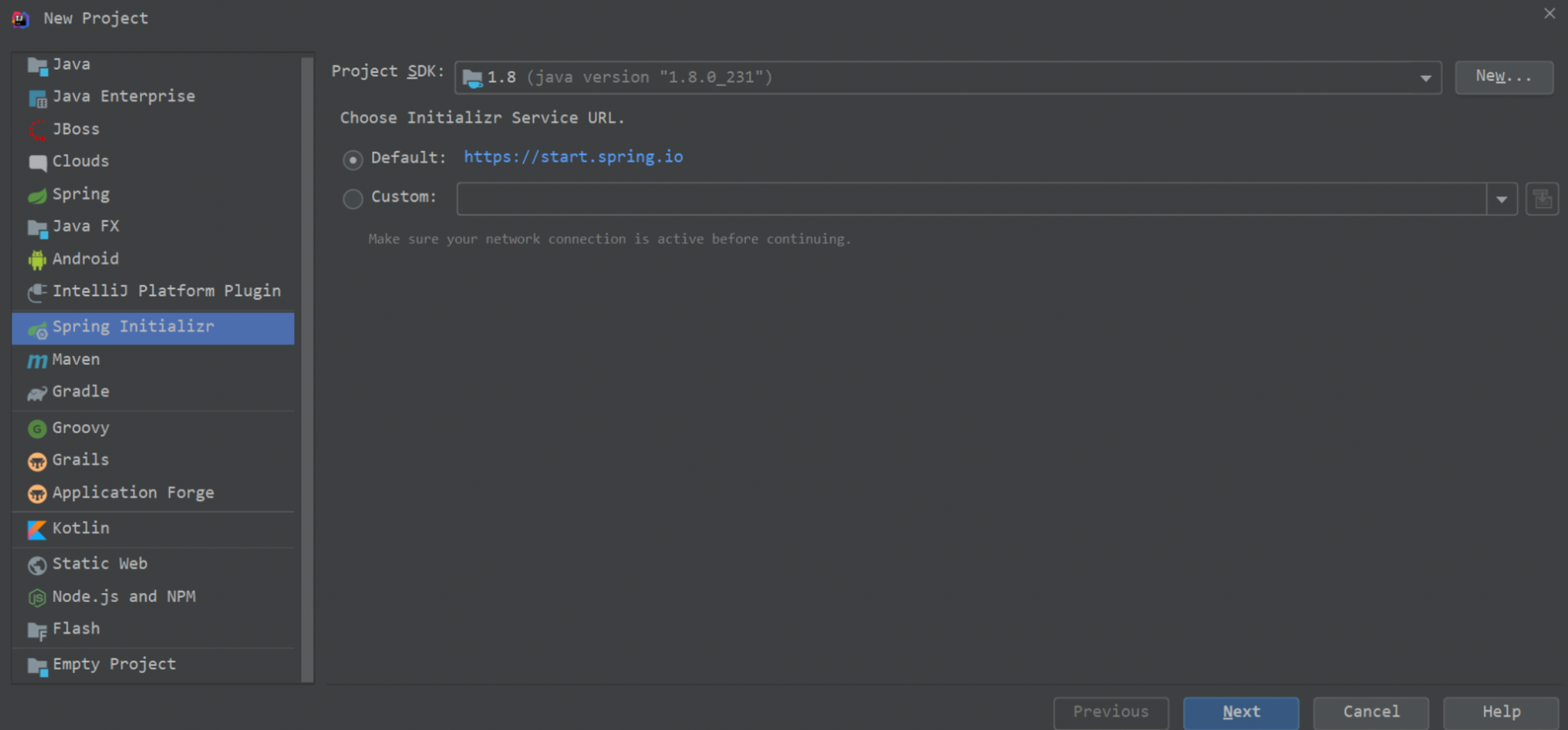The image size is (1568, 730).
Task: Click the Help button
Action: click(x=1501, y=712)
